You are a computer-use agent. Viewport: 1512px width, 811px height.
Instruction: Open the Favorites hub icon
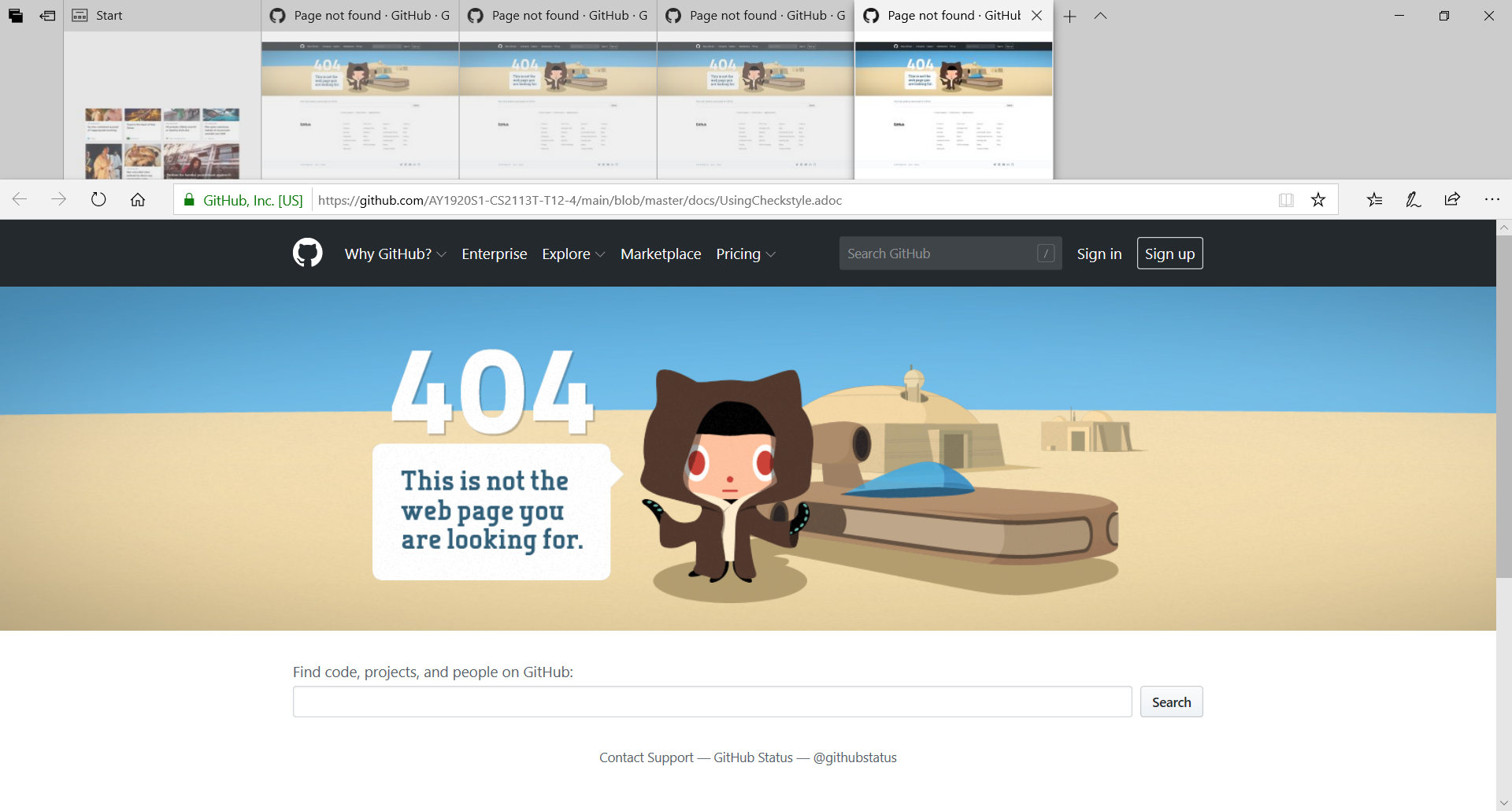[x=1374, y=200]
